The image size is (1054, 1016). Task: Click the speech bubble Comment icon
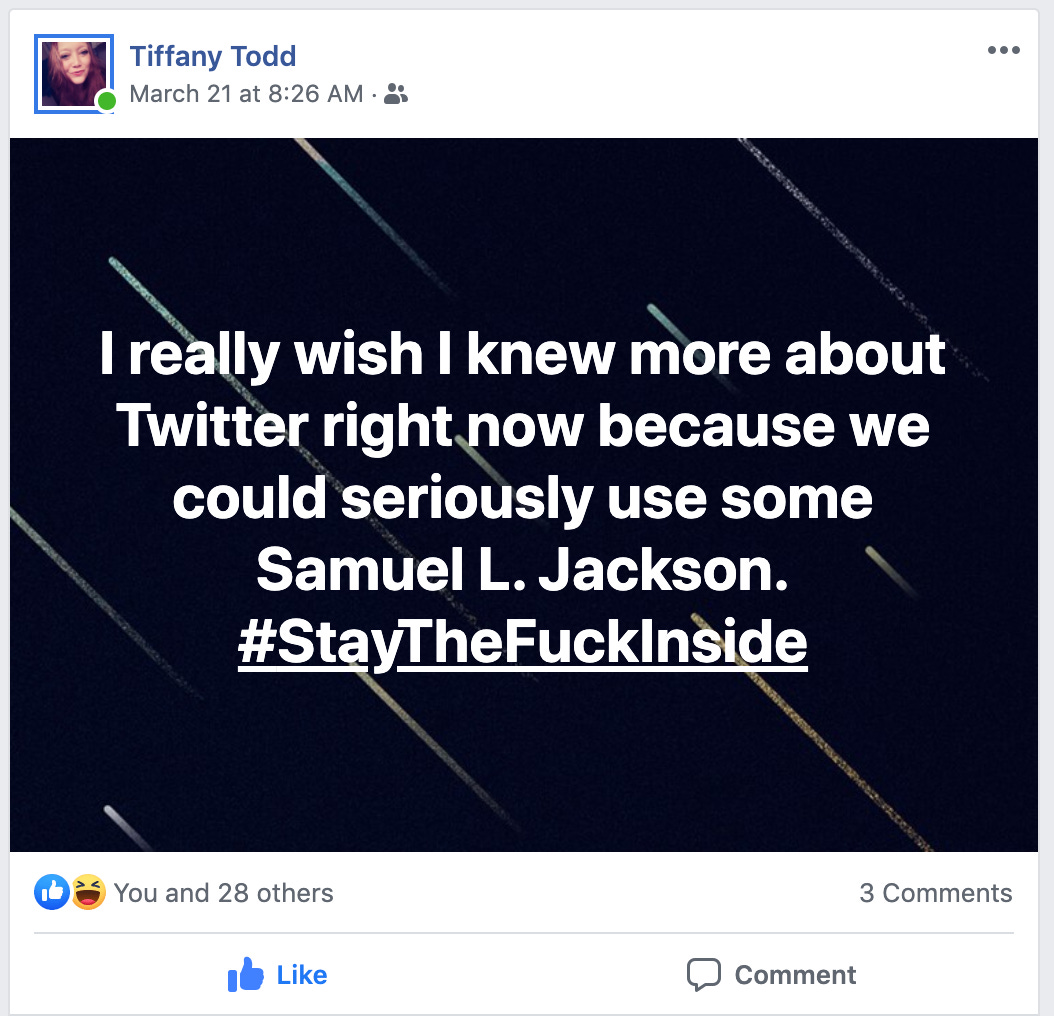(704, 975)
